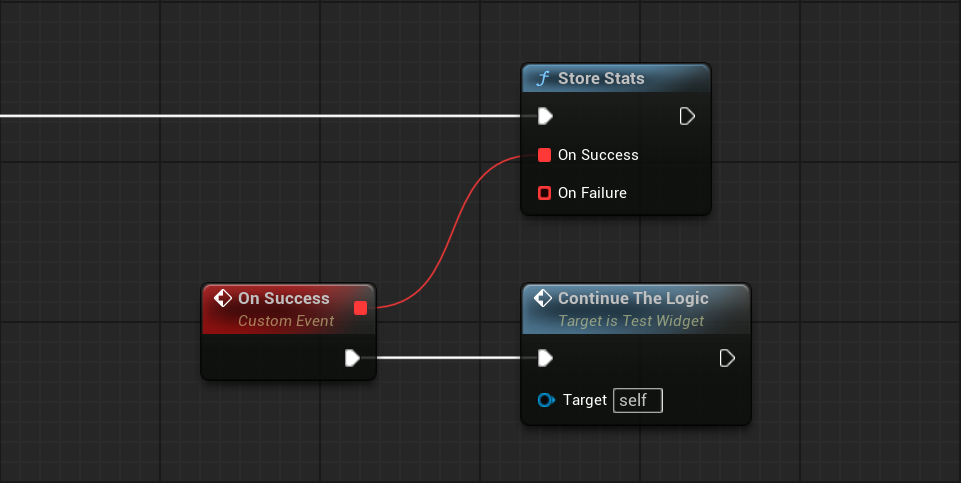Screen dimensions: 961x483
Task: Click the Continue The Logic execution input pin
Action: (x=544, y=358)
